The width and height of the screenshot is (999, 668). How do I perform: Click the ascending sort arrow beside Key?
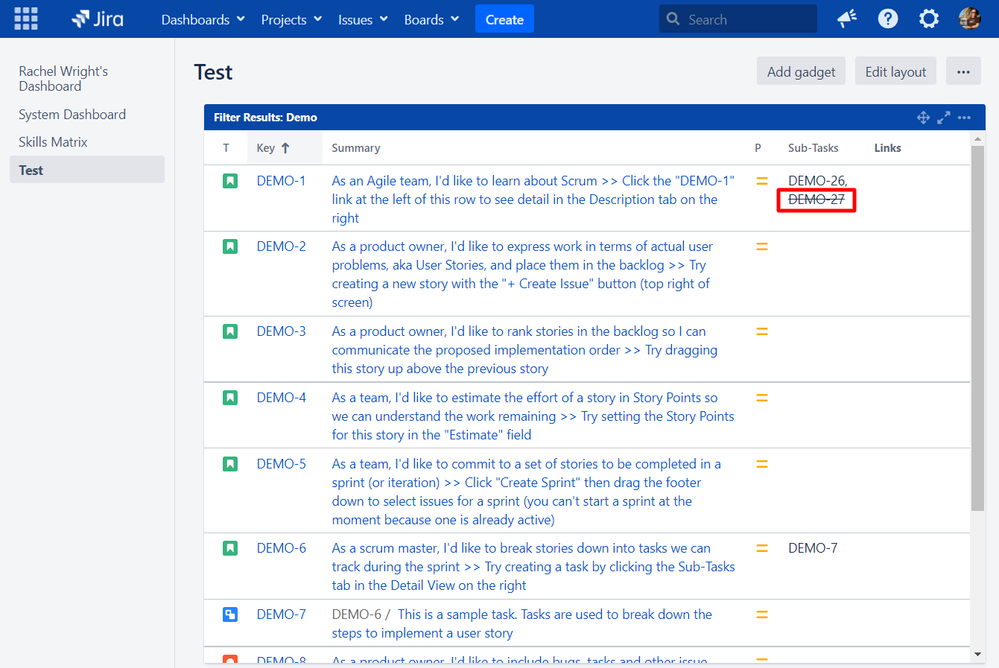click(x=285, y=148)
